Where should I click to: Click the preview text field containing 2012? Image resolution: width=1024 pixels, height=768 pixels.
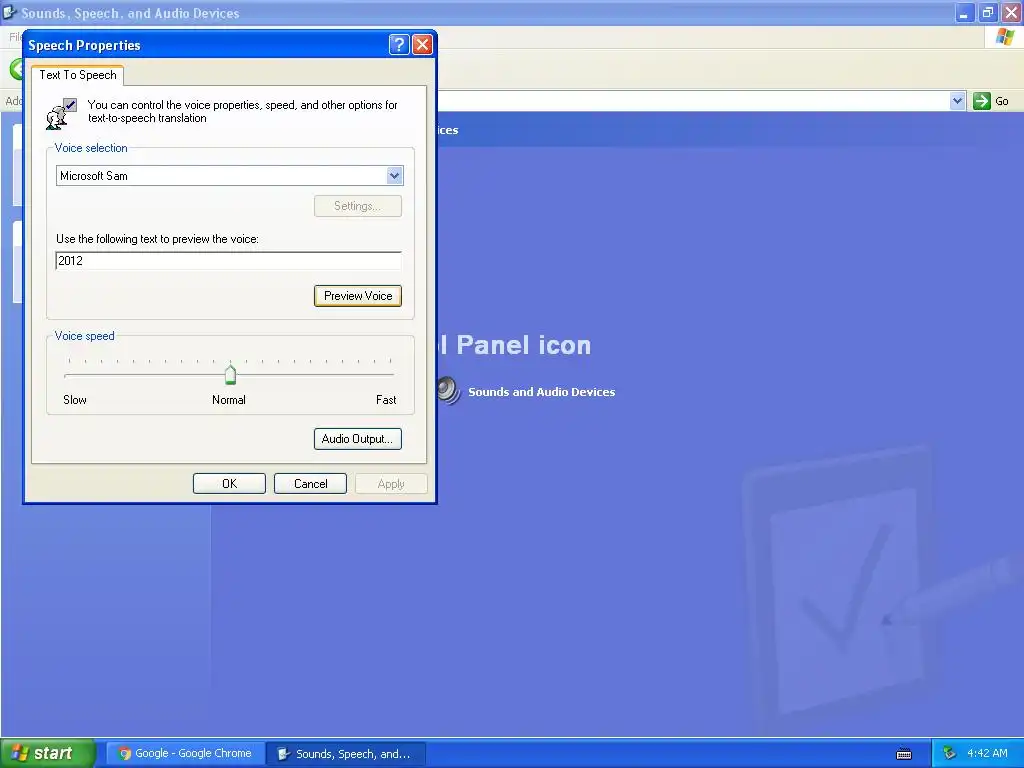click(x=229, y=261)
